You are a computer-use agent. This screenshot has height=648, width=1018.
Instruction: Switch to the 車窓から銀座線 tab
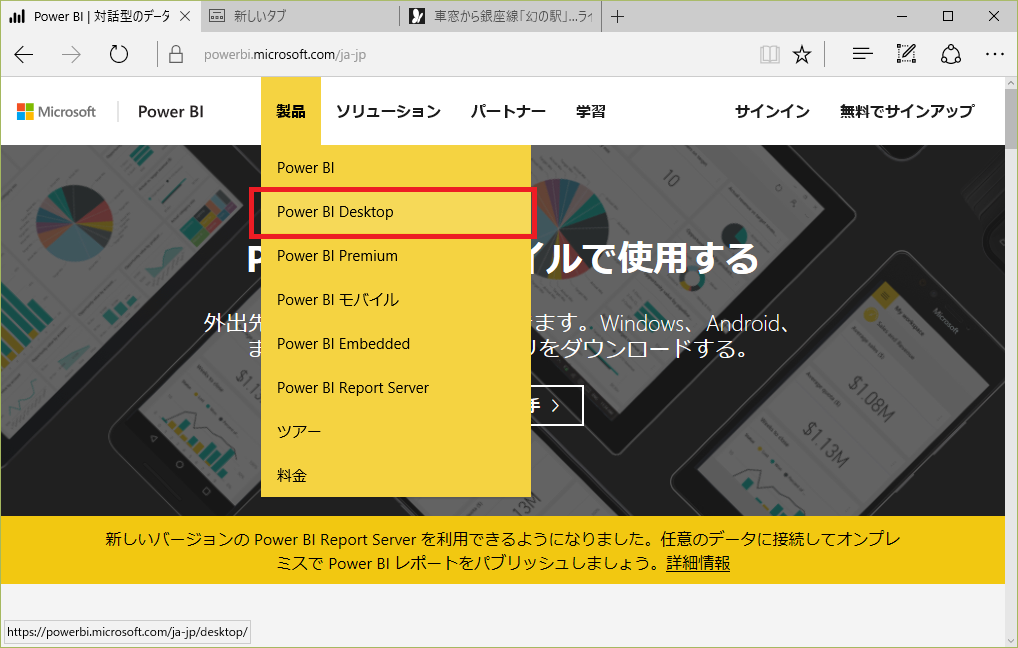click(x=501, y=16)
